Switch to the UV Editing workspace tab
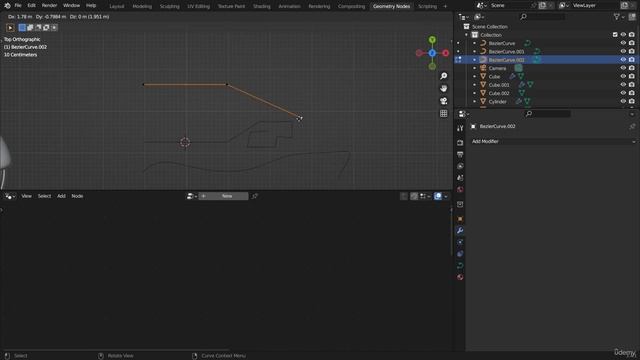Image resolution: width=640 pixels, height=360 pixels. (x=198, y=6)
